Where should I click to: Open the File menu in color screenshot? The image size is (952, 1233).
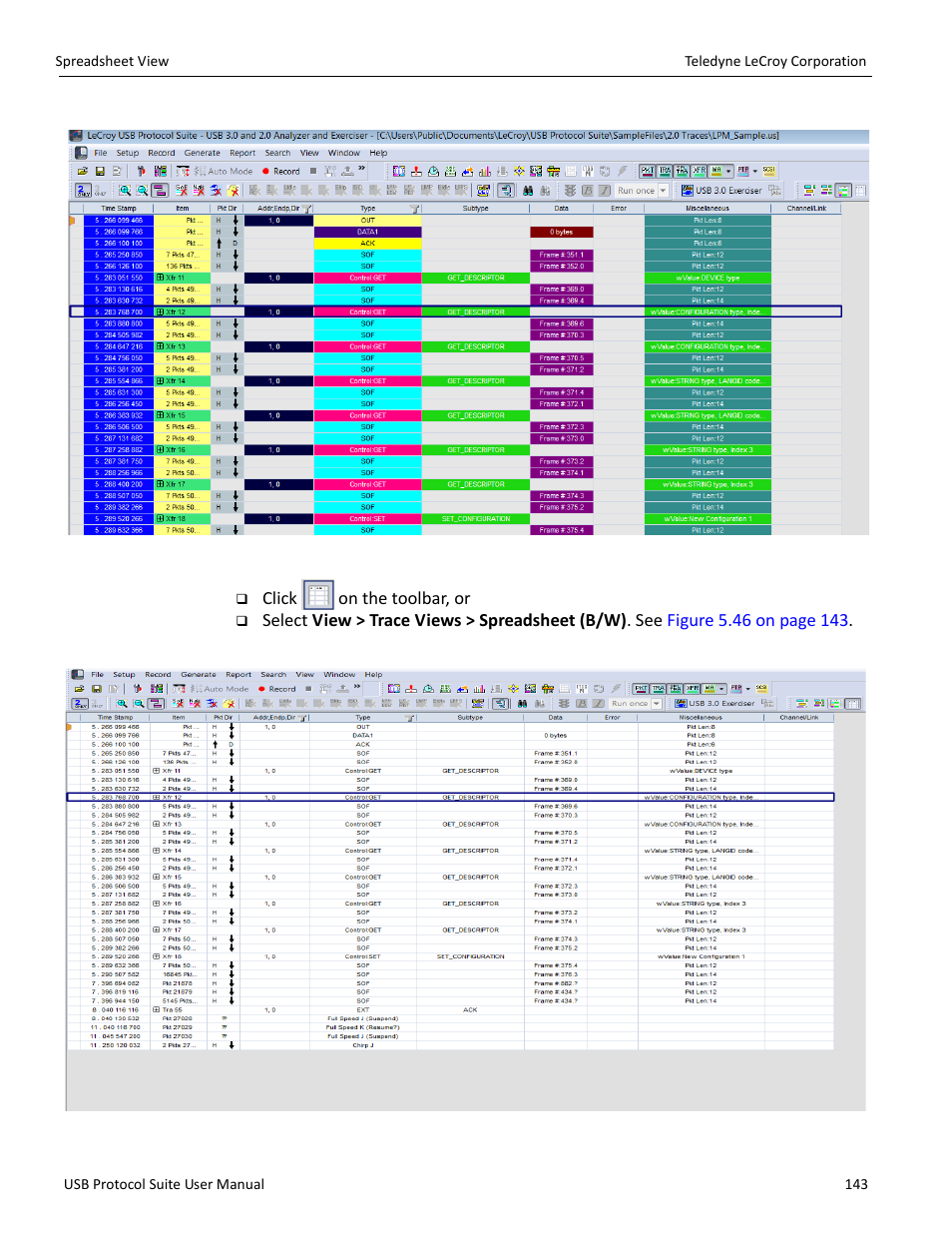tap(101, 153)
